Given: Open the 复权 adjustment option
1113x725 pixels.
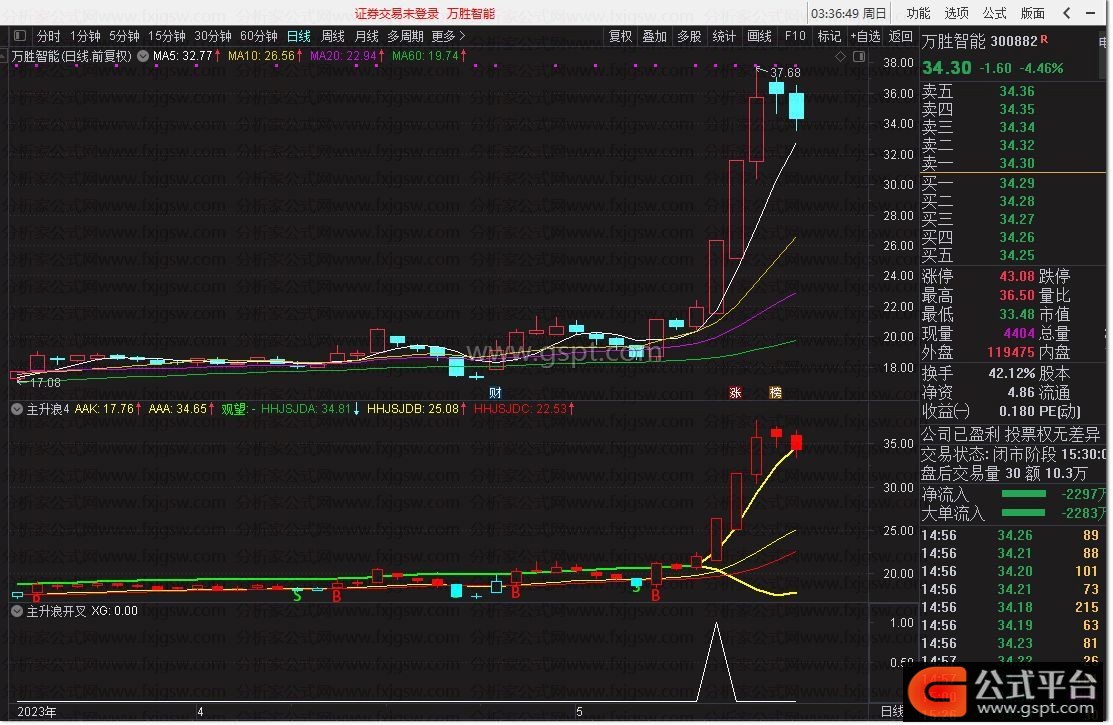Looking at the screenshot, I should pos(620,36).
